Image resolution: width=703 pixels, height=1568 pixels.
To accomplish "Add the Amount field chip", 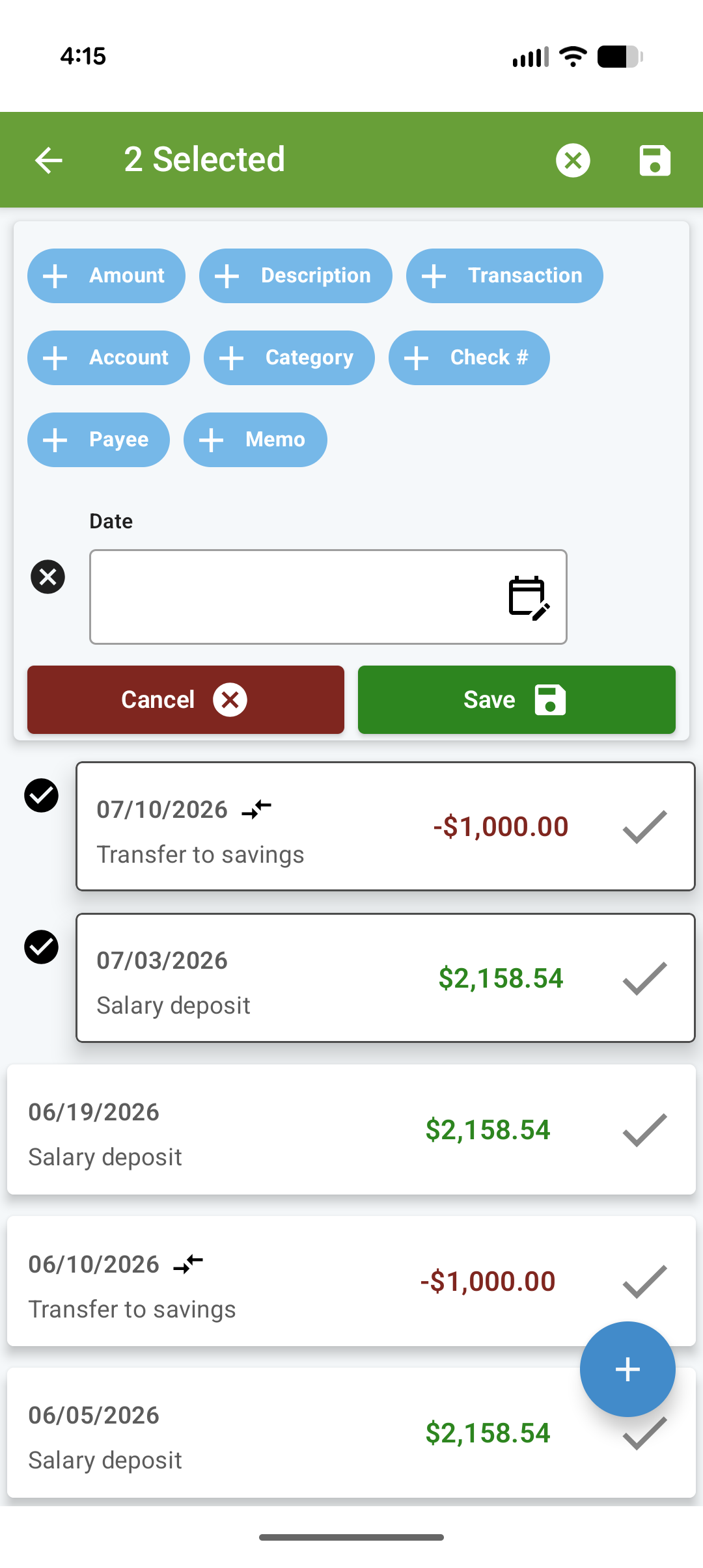I will pyautogui.click(x=106, y=276).
